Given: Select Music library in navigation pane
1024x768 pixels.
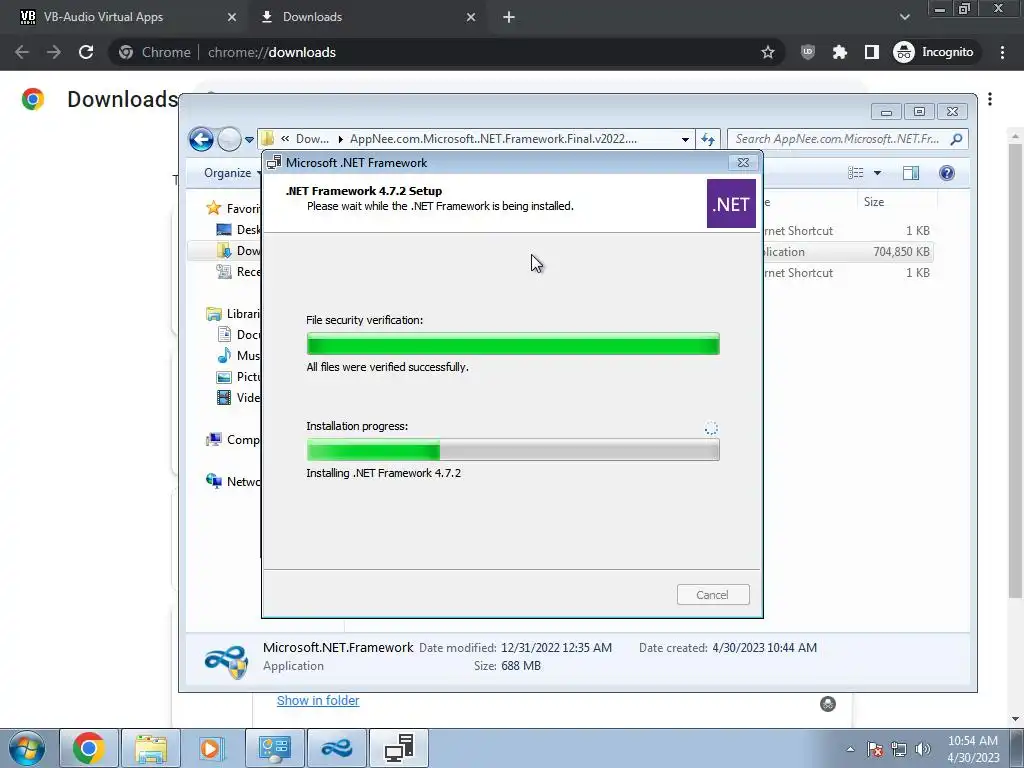Looking at the screenshot, I should click(238, 356).
